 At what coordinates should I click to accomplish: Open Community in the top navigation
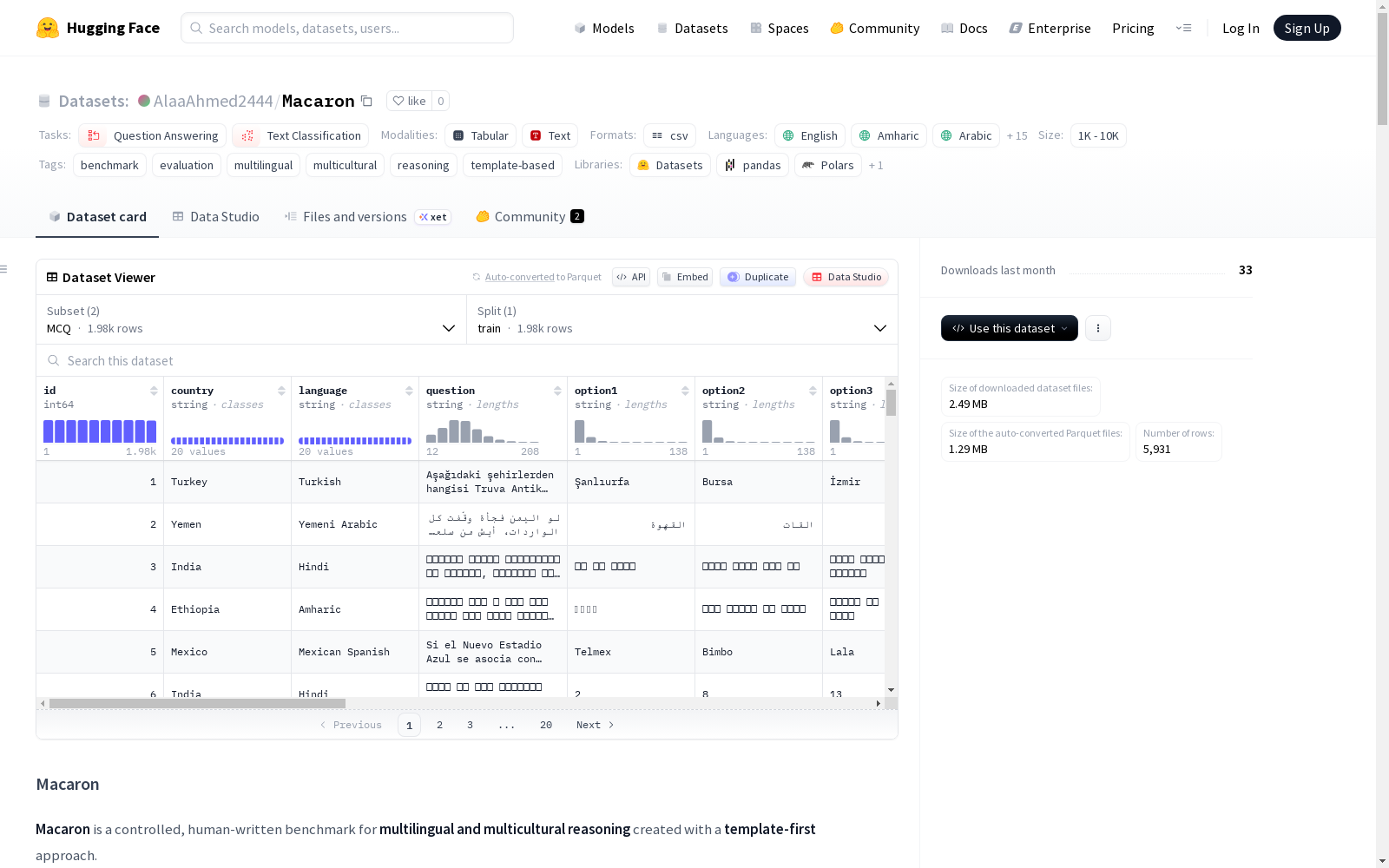(x=875, y=28)
